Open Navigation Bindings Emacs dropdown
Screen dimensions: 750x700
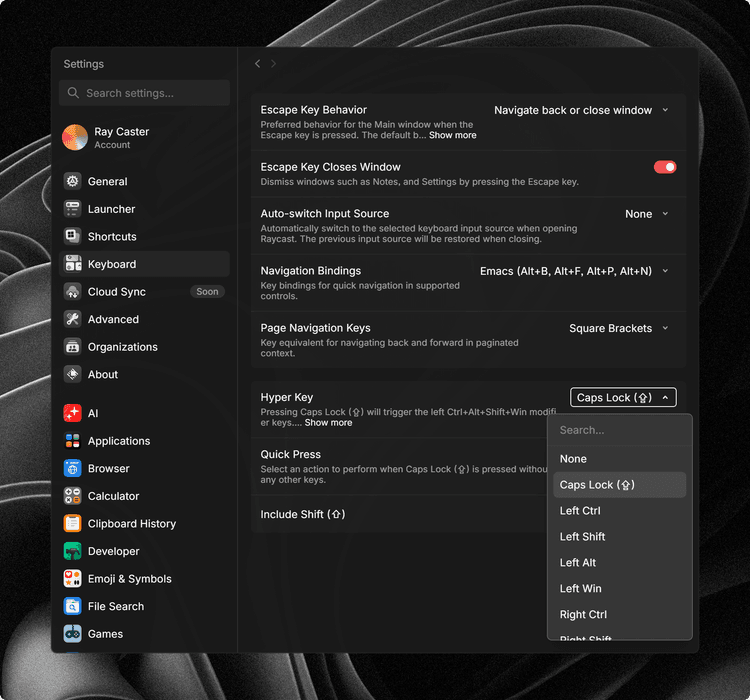tap(574, 271)
